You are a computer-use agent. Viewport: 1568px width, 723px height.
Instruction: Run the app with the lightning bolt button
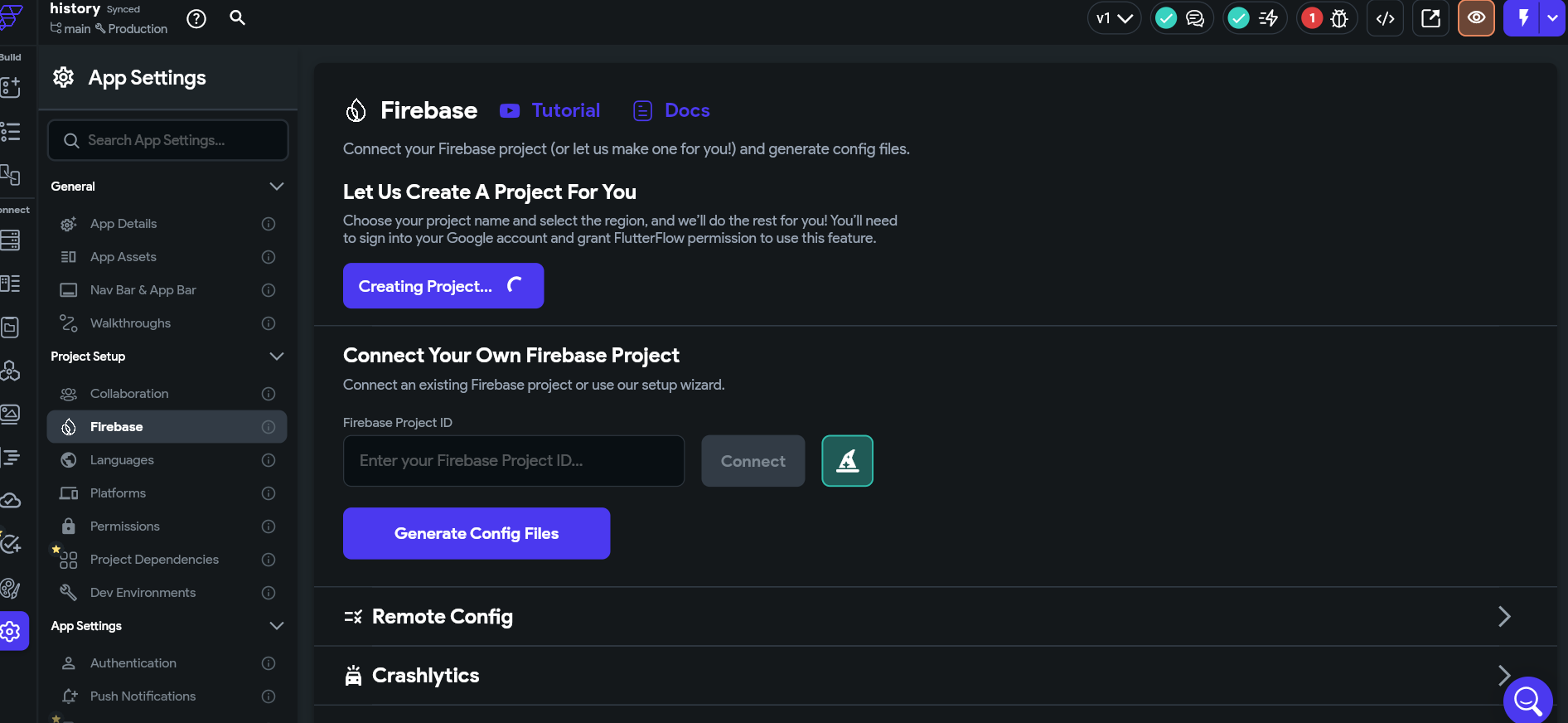1522,18
